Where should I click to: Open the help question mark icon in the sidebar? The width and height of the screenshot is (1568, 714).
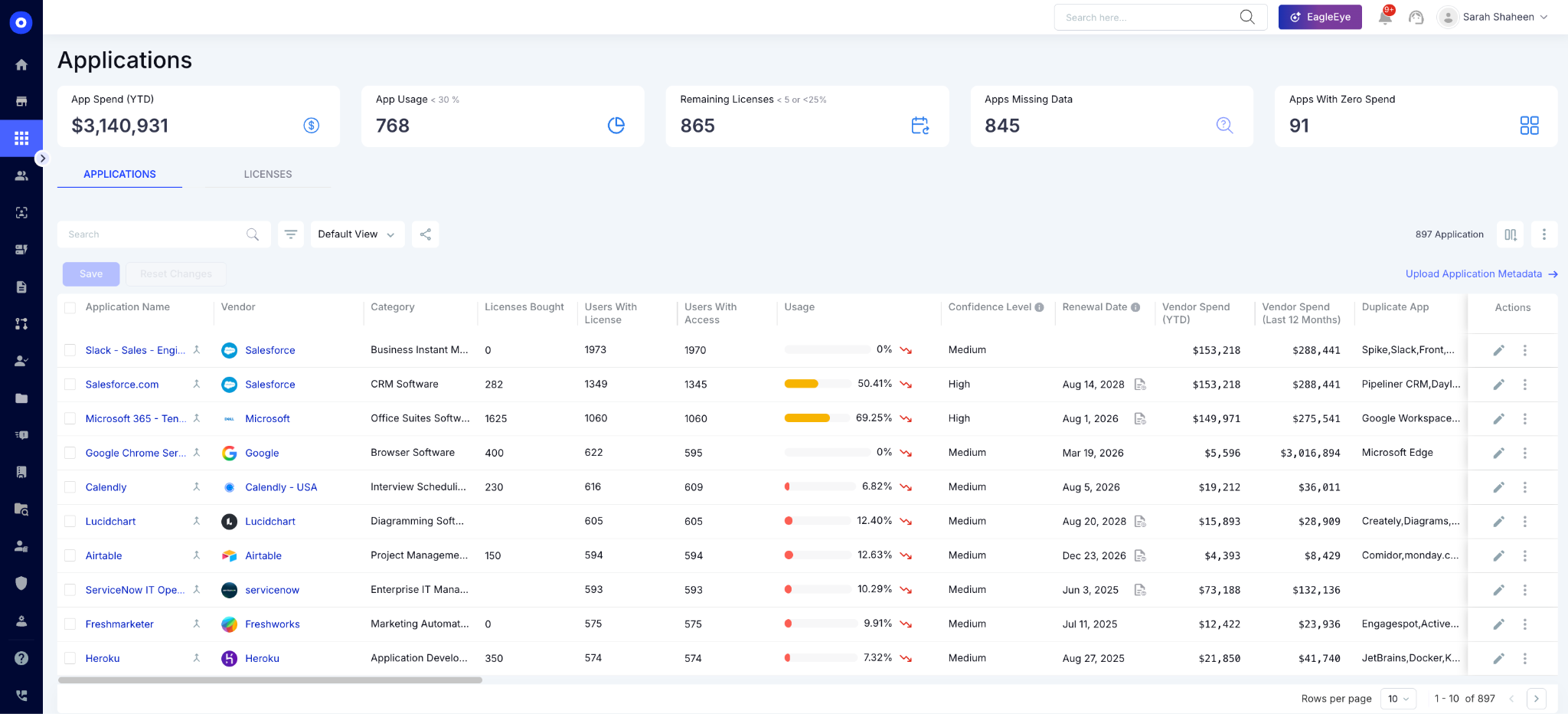(21, 658)
